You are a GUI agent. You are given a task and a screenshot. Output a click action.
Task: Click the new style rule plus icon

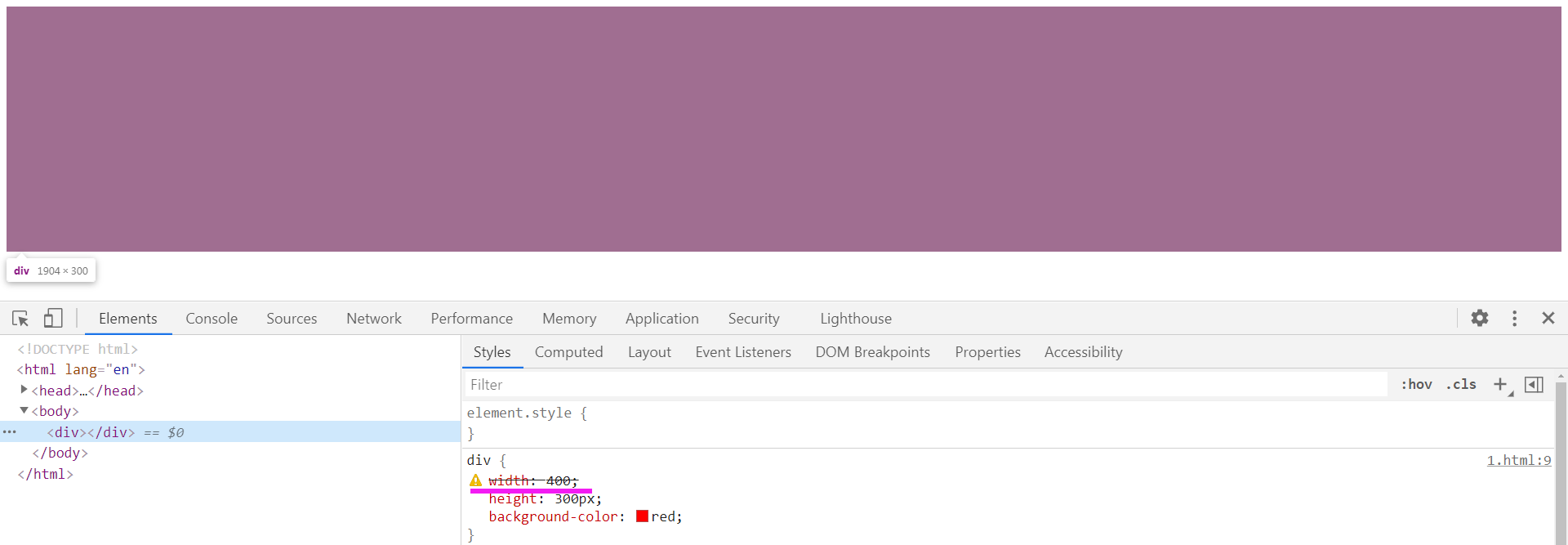click(1500, 384)
